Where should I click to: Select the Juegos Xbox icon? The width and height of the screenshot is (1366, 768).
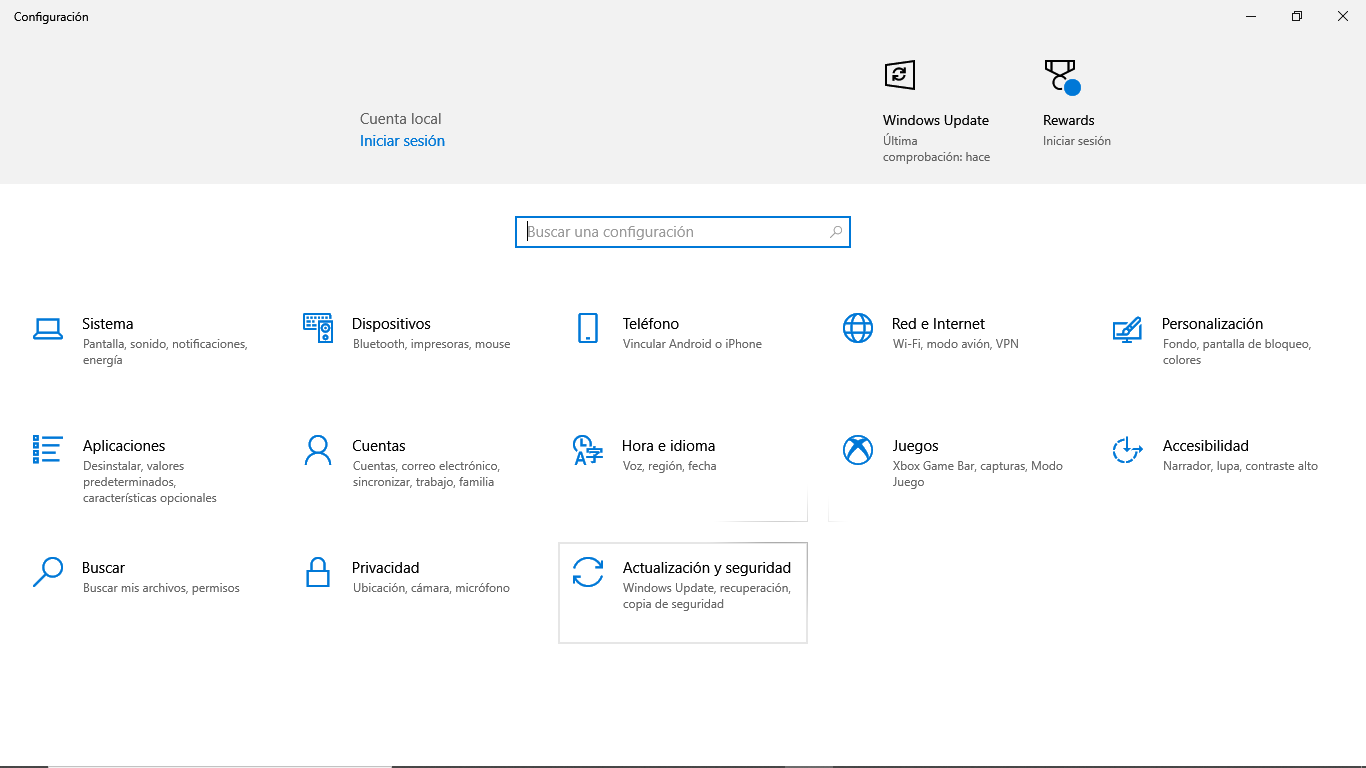pyautogui.click(x=858, y=450)
